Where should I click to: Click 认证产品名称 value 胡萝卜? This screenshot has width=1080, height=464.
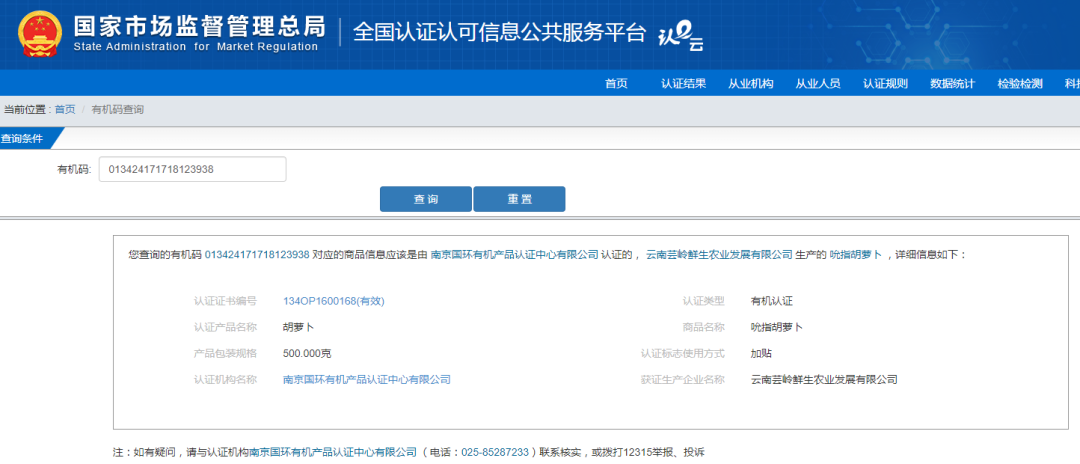point(298,327)
